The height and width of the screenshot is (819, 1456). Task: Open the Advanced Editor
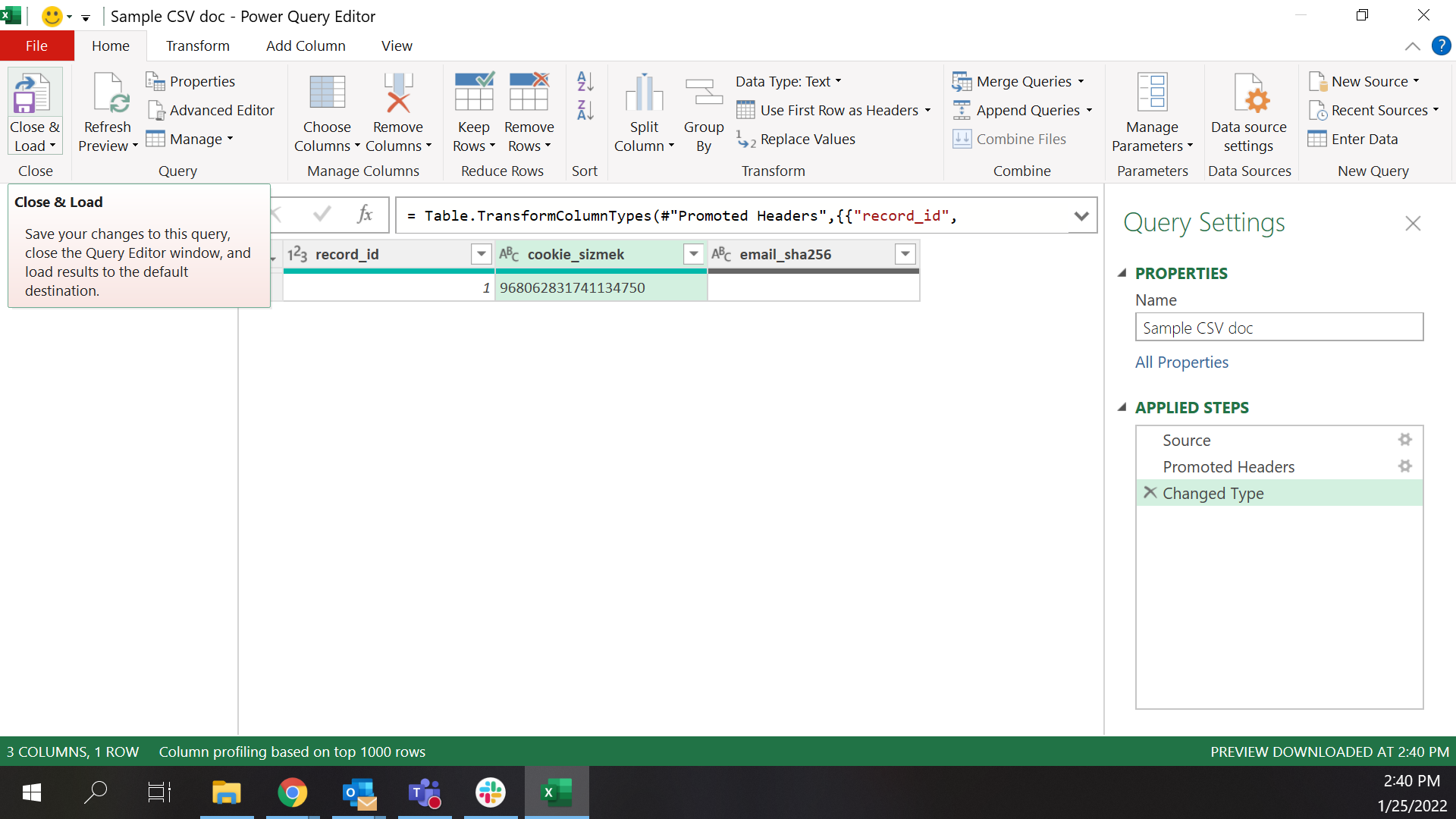click(211, 111)
